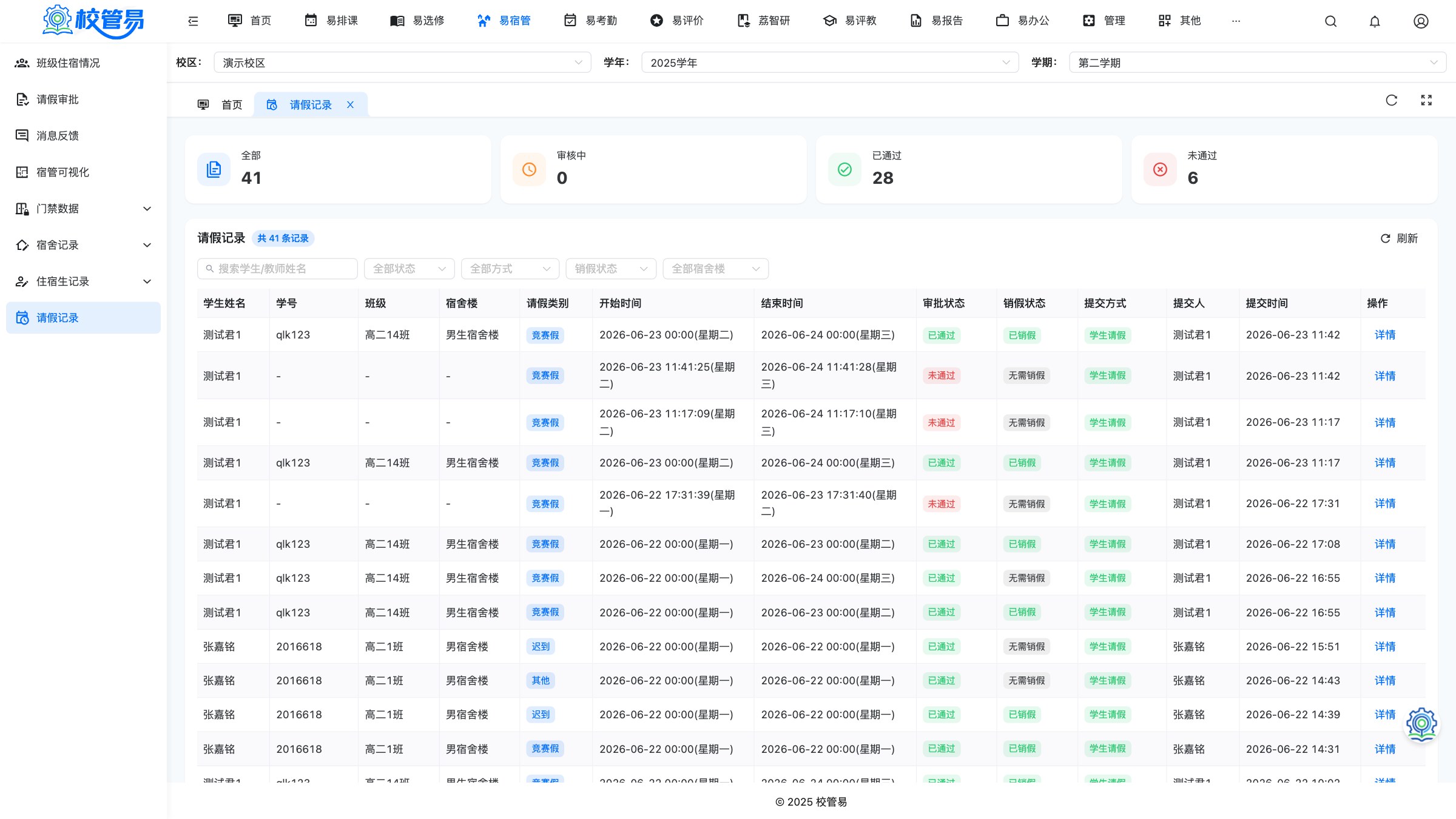The width and height of the screenshot is (1456, 819).
Task: Open notifications bell icon
Action: pyautogui.click(x=1375, y=21)
